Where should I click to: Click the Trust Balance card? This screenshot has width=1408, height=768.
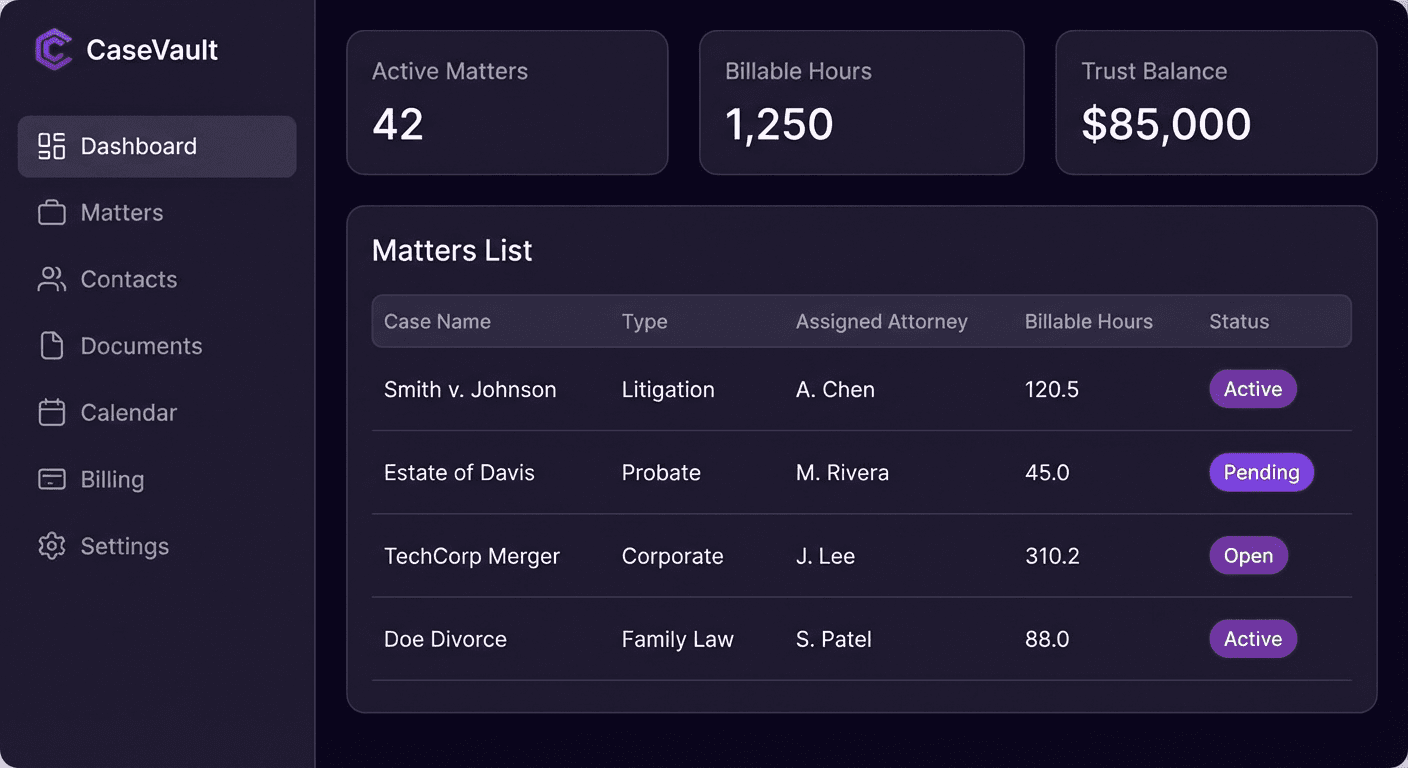[x=1215, y=101]
